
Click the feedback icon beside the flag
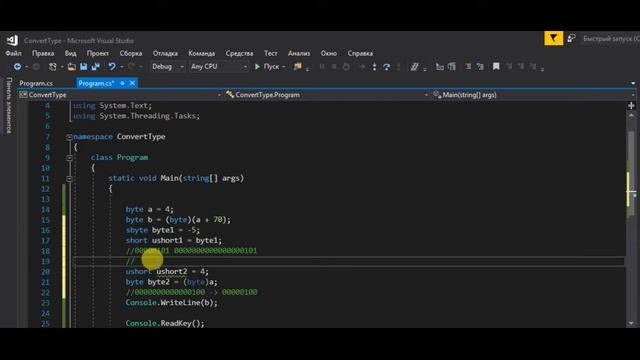pyautogui.click(x=571, y=38)
